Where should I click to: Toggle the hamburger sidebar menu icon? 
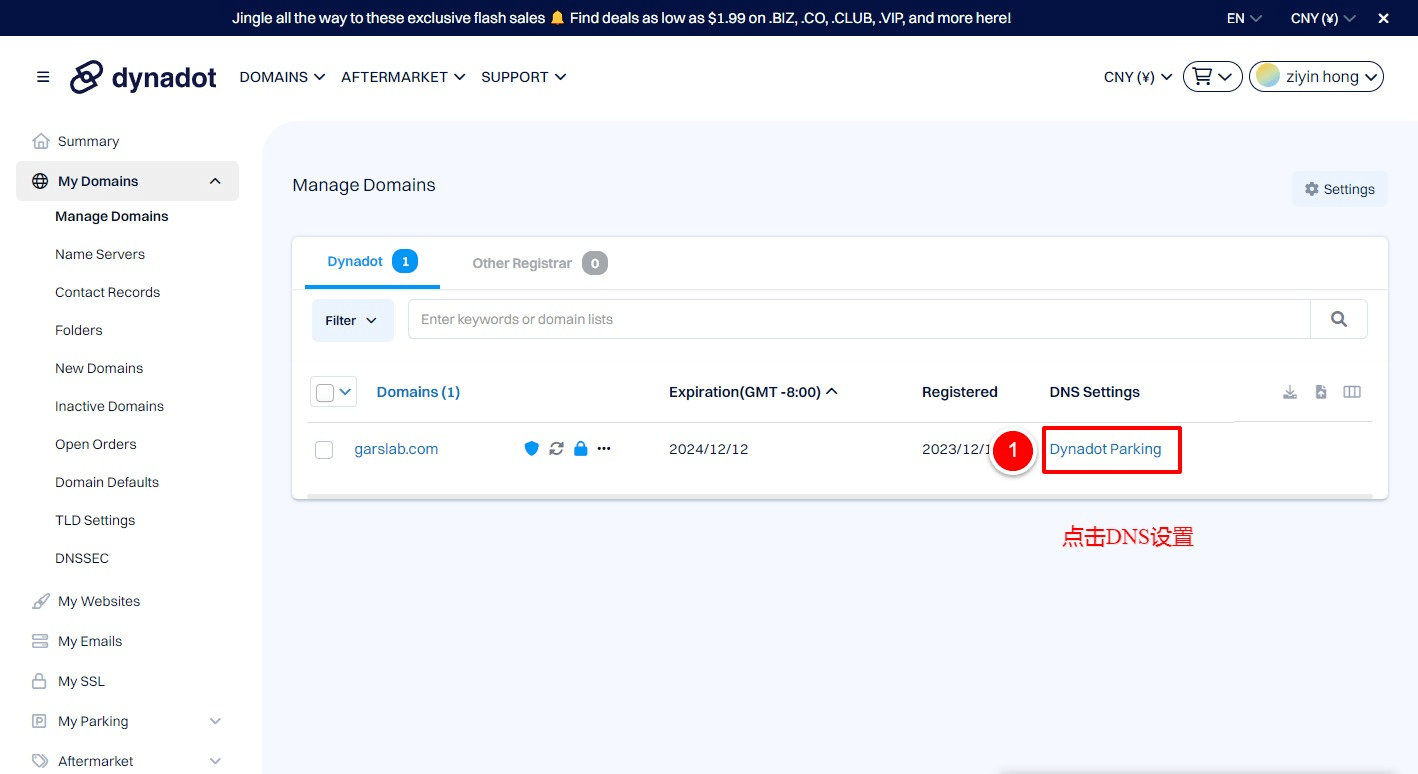click(43, 77)
